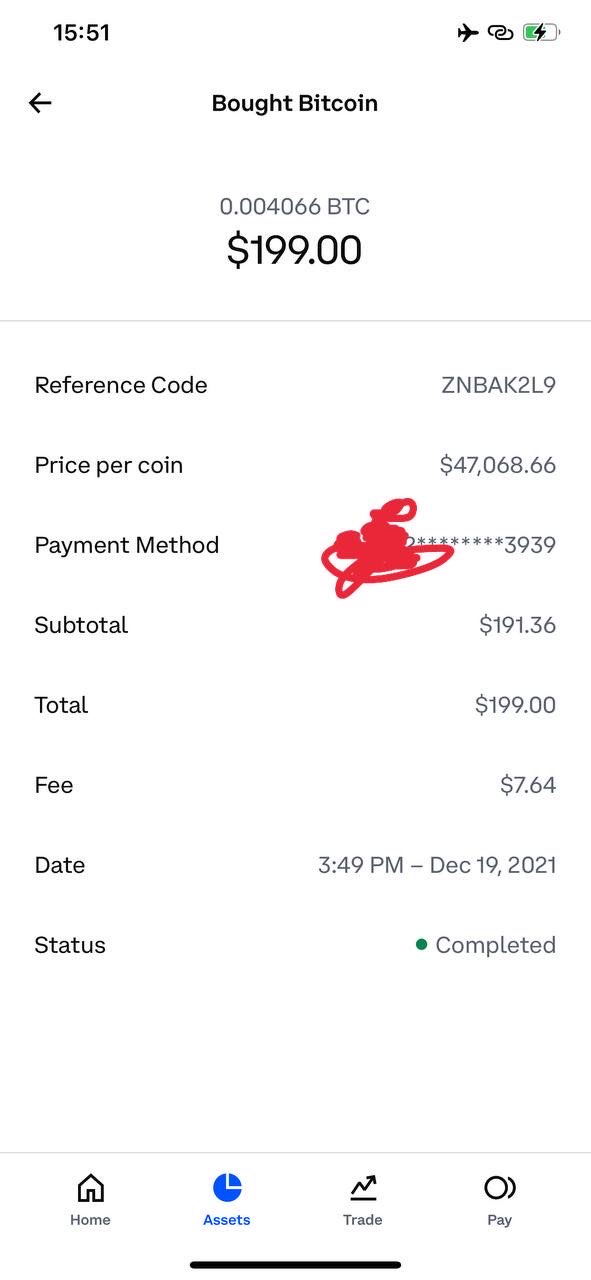Open the Pay icon
This screenshot has width=591, height=1280.
click(x=500, y=1187)
